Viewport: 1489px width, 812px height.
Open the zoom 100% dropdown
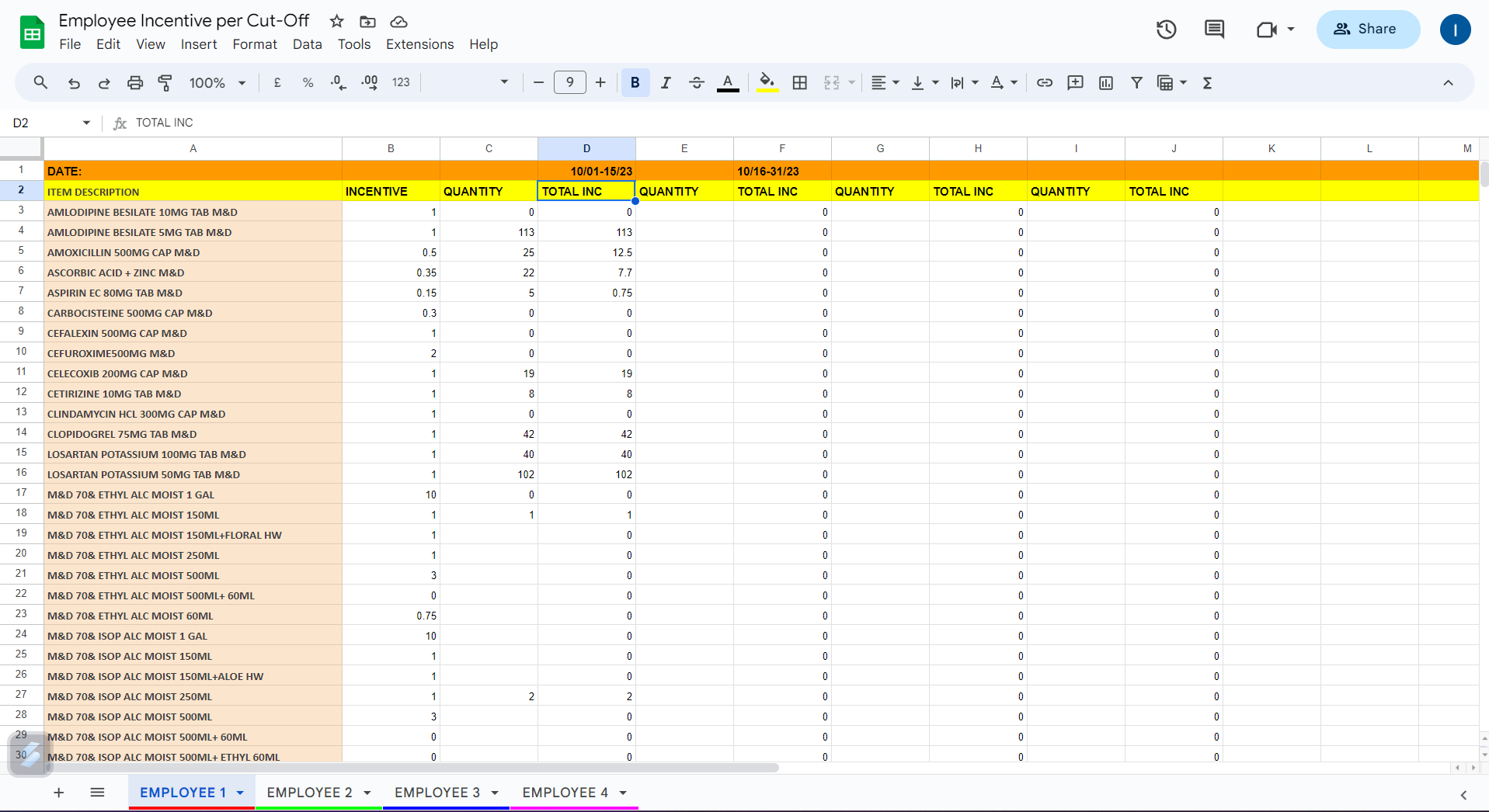coord(217,82)
